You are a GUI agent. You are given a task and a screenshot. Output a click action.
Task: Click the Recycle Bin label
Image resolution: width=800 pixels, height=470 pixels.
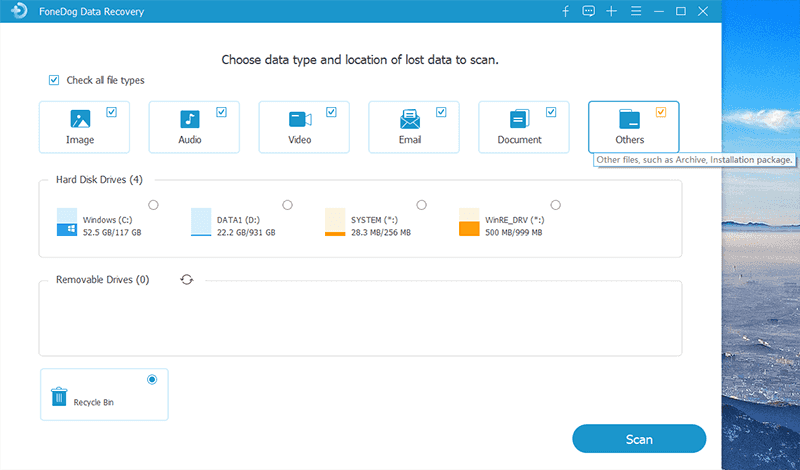tap(93, 402)
